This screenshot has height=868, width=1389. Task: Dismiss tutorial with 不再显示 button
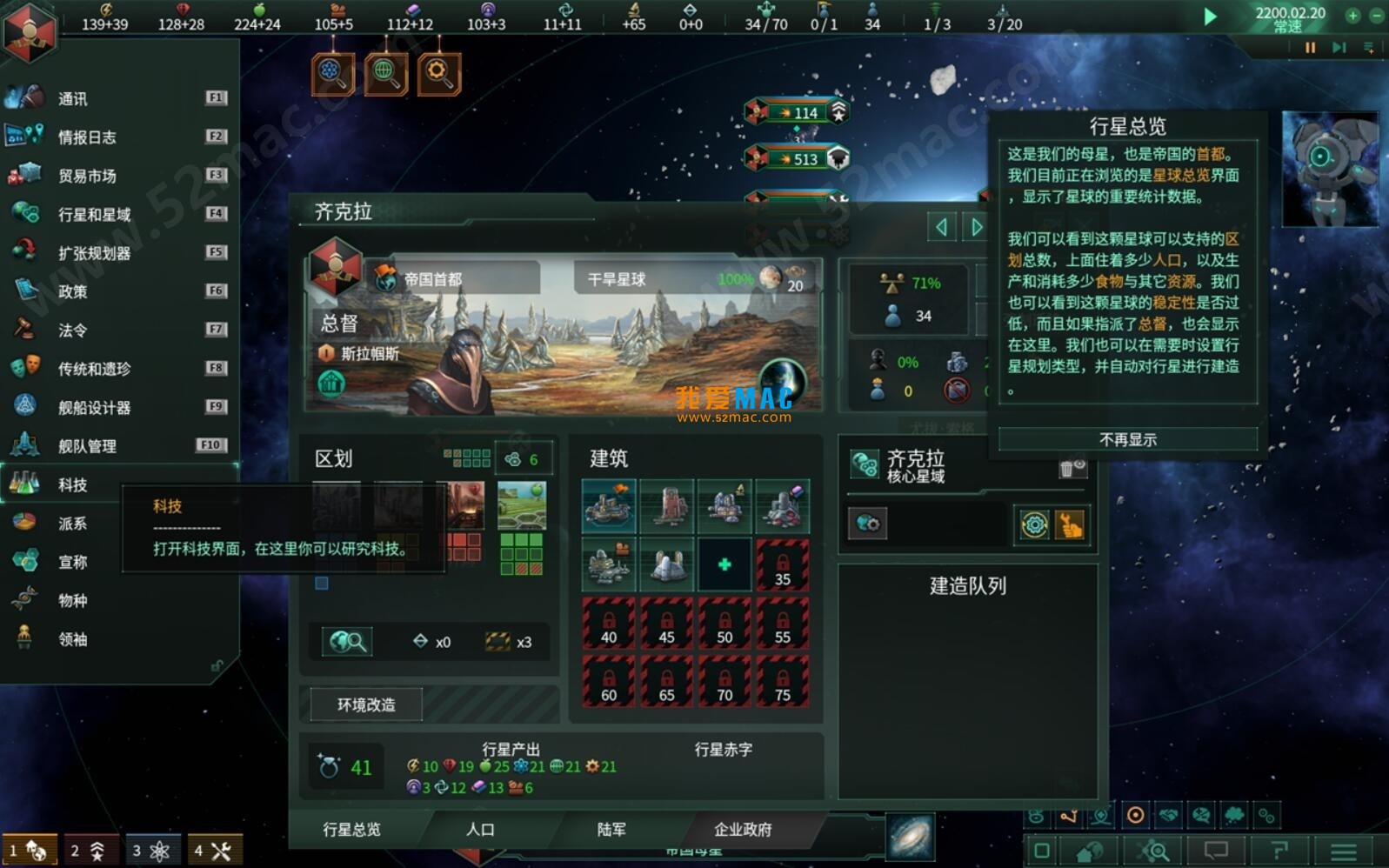(1128, 439)
